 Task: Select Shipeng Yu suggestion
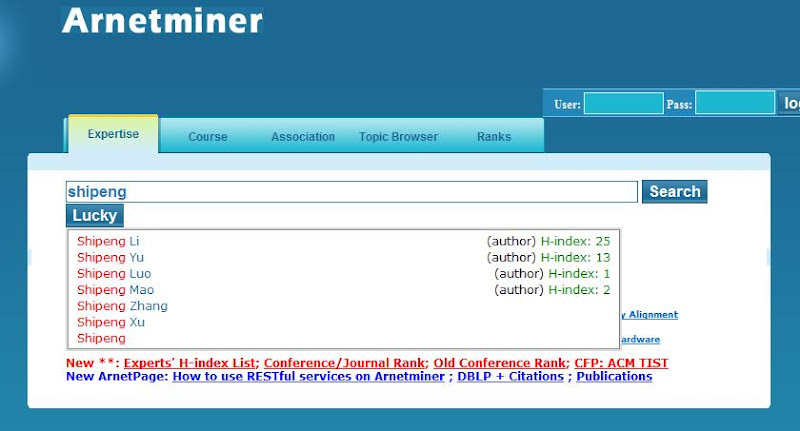coord(344,258)
